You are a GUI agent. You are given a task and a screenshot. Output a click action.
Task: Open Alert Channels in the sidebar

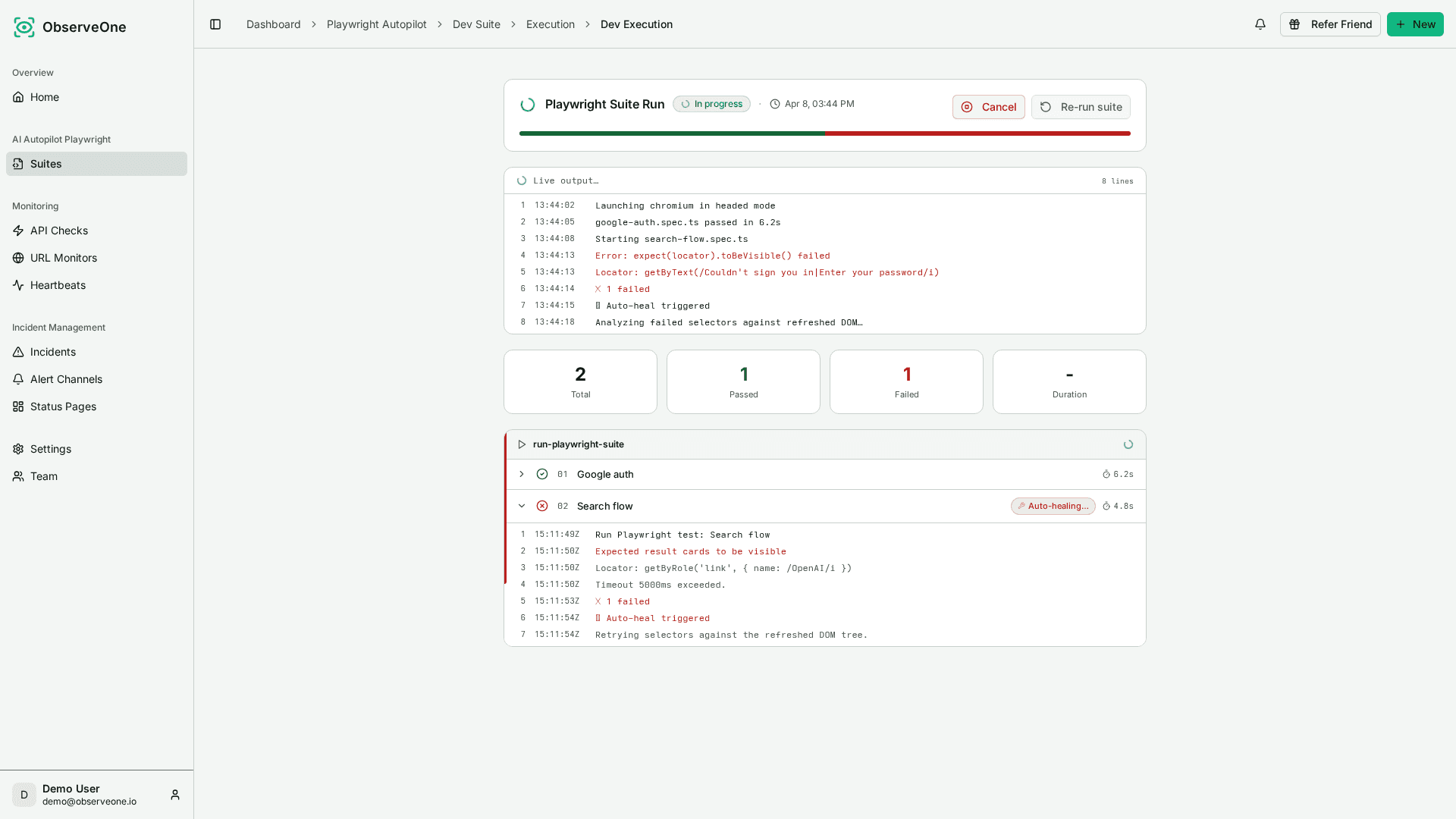pos(96,379)
